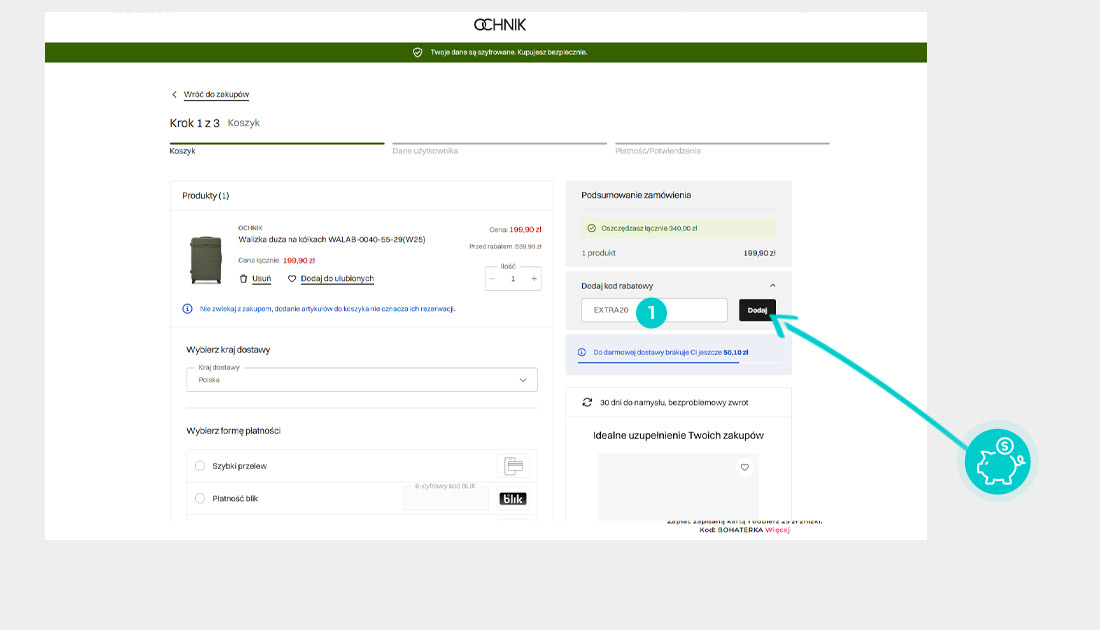Select the Szybki przelew radio button
This screenshot has height=630, width=1100.
coord(200,466)
